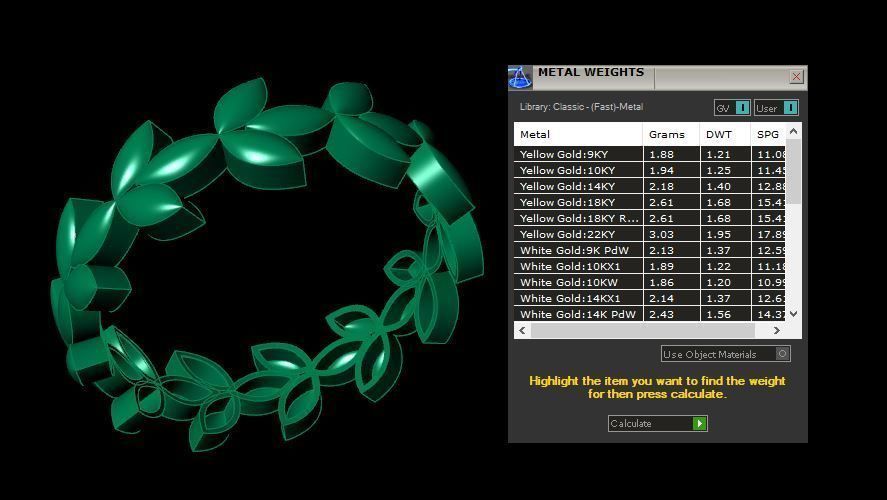Click the 3.03 grams value
The height and width of the screenshot is (500, 887).
click(x=661, y=234)
